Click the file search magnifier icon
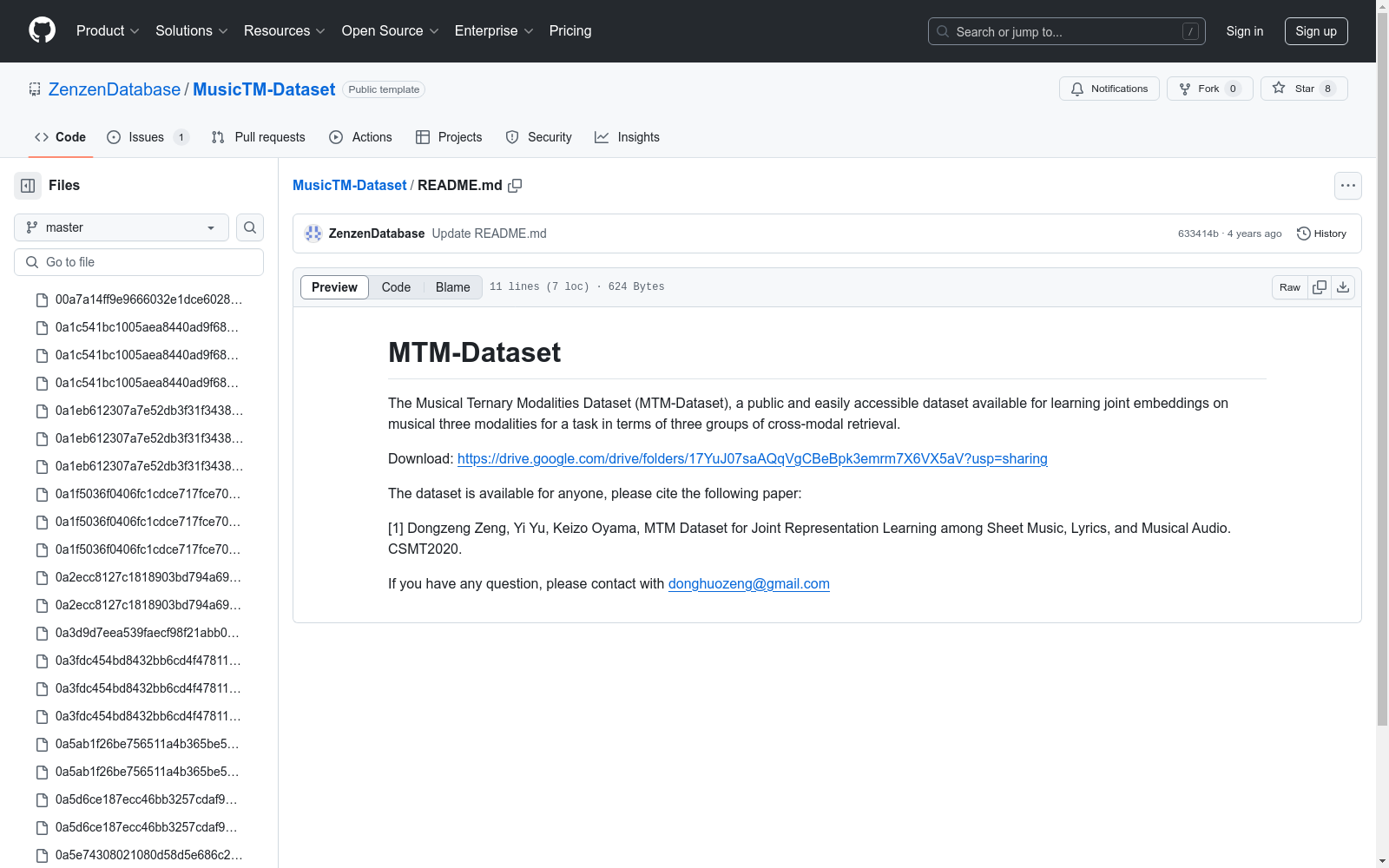 250,227
